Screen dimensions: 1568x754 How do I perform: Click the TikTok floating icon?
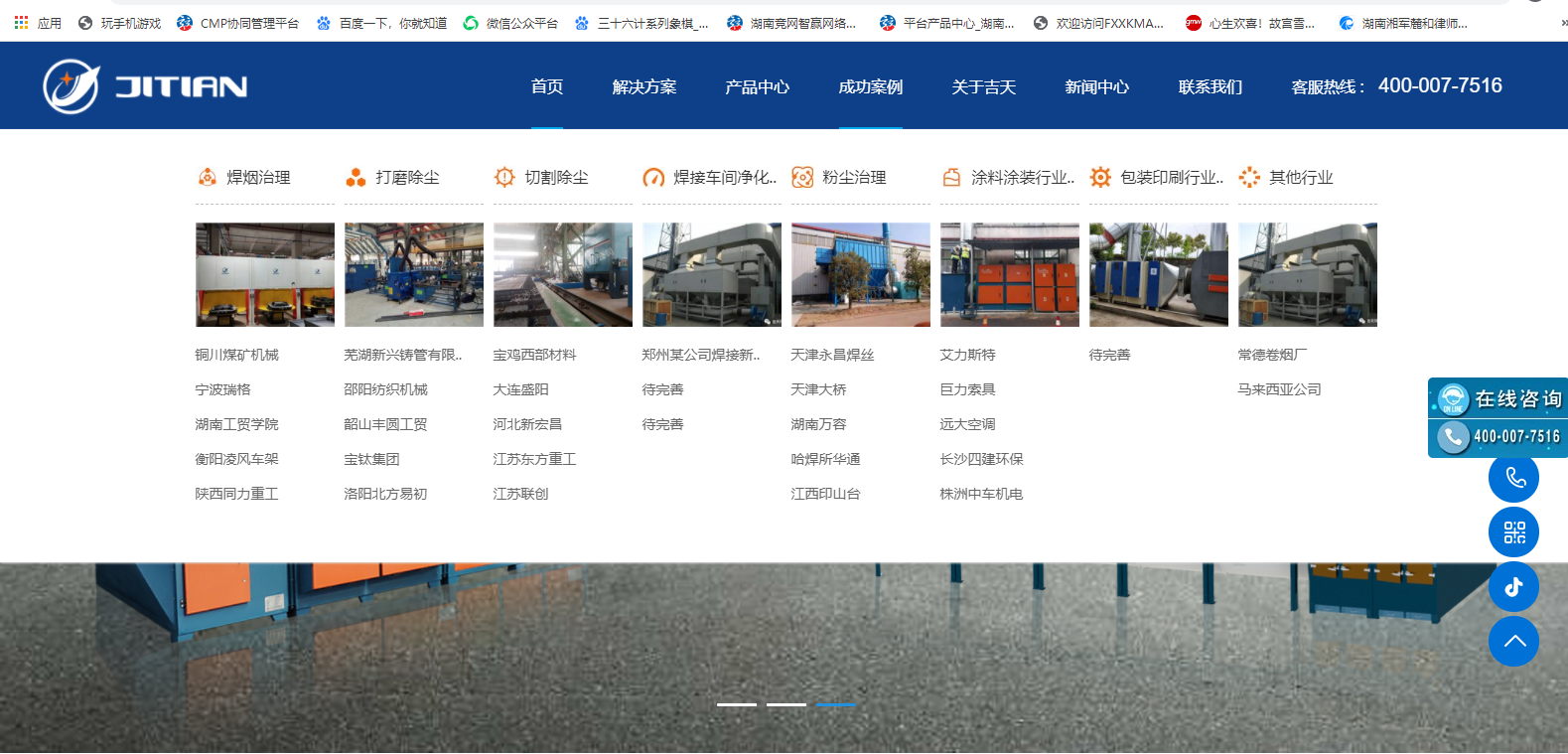click(x=1513, y=587)
